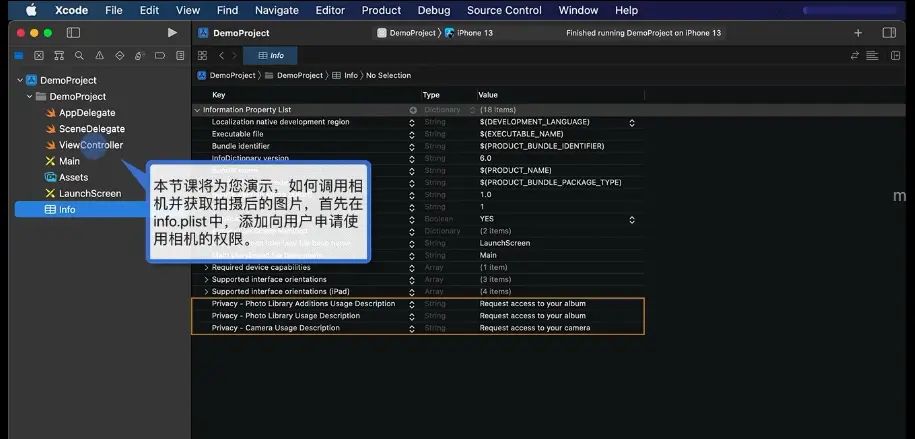
Task: Open the Debug navigator icon
Action: 139,56
